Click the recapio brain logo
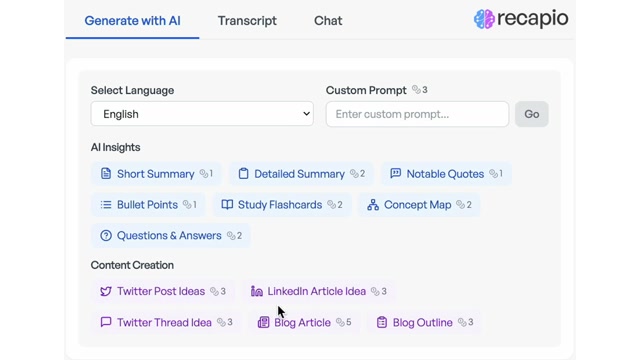Viewport: 640px width, 360px height. tap(484, 19)
